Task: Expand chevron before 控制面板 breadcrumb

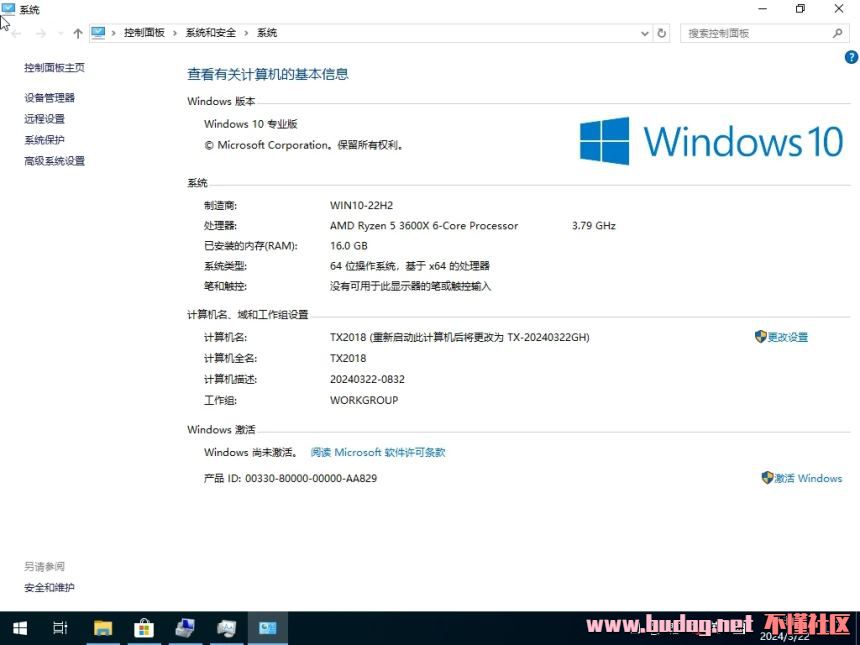Action: [x=114, y=33]
